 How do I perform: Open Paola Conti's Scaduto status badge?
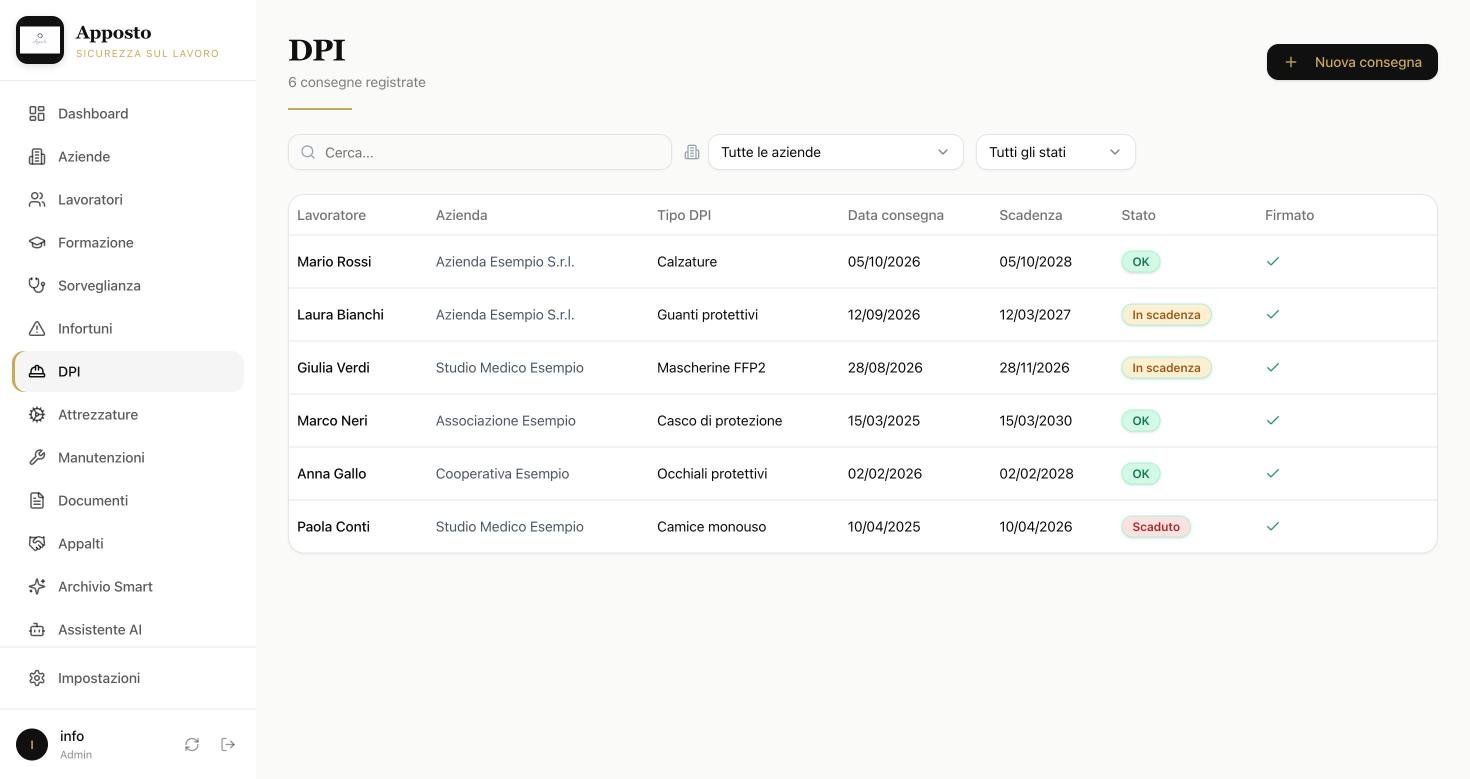point(1156,527)
